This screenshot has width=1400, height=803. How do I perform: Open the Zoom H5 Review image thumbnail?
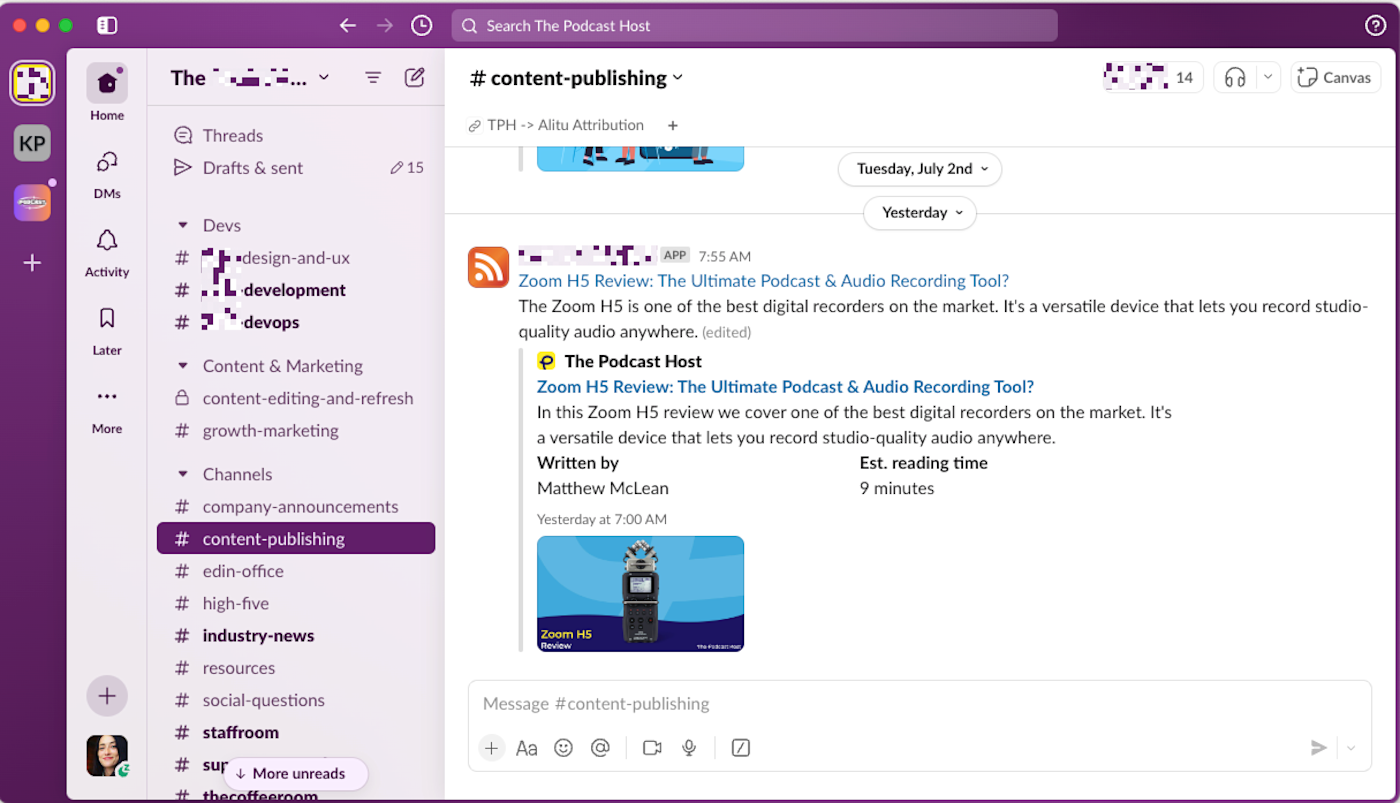pos(640,594)
